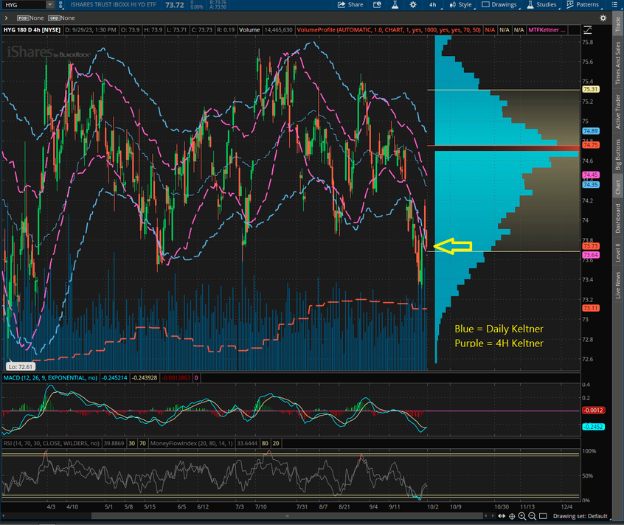624x525 pixels.
Task: Click the 74.89 blue price bubble
Action: point(591,131)
